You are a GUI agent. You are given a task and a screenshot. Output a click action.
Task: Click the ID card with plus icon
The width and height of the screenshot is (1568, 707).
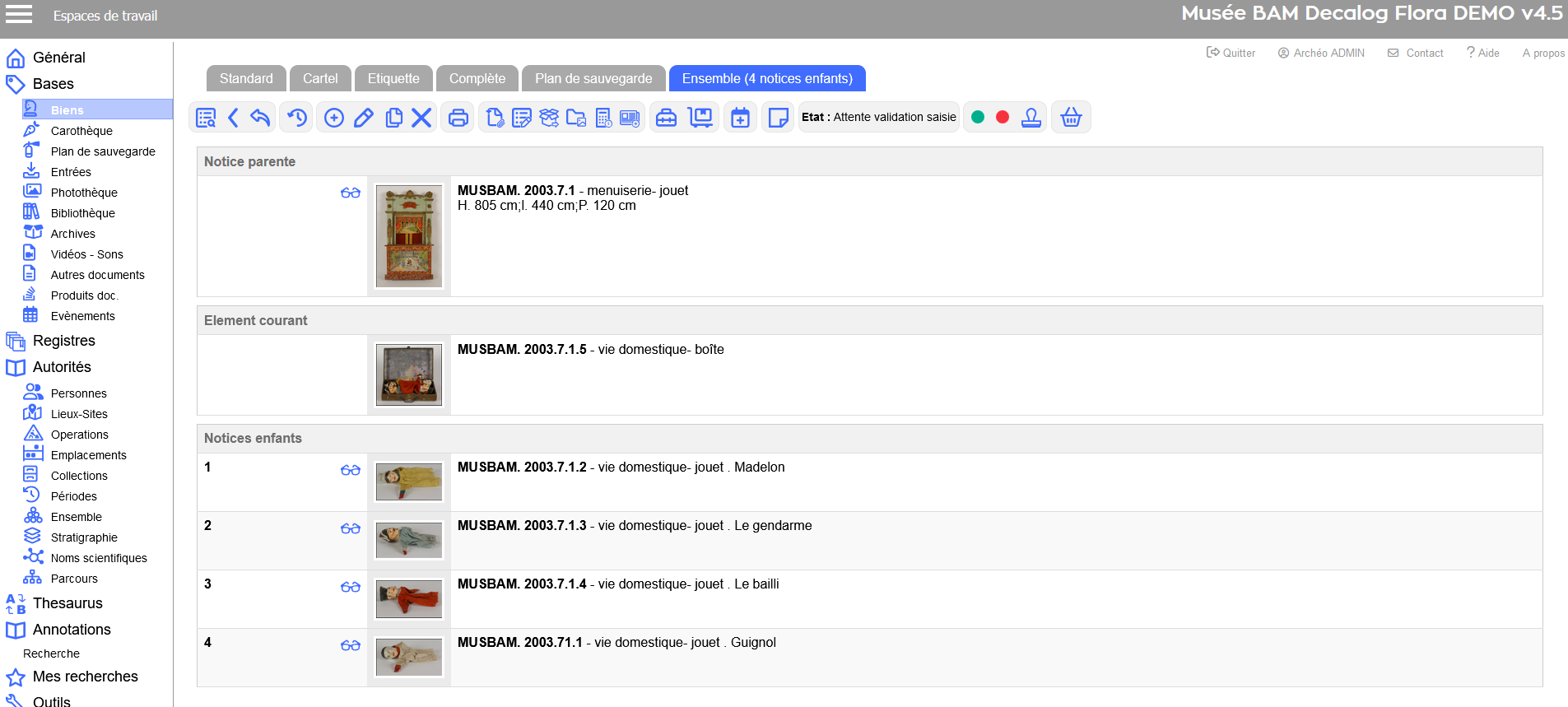[x=630, y=118]
